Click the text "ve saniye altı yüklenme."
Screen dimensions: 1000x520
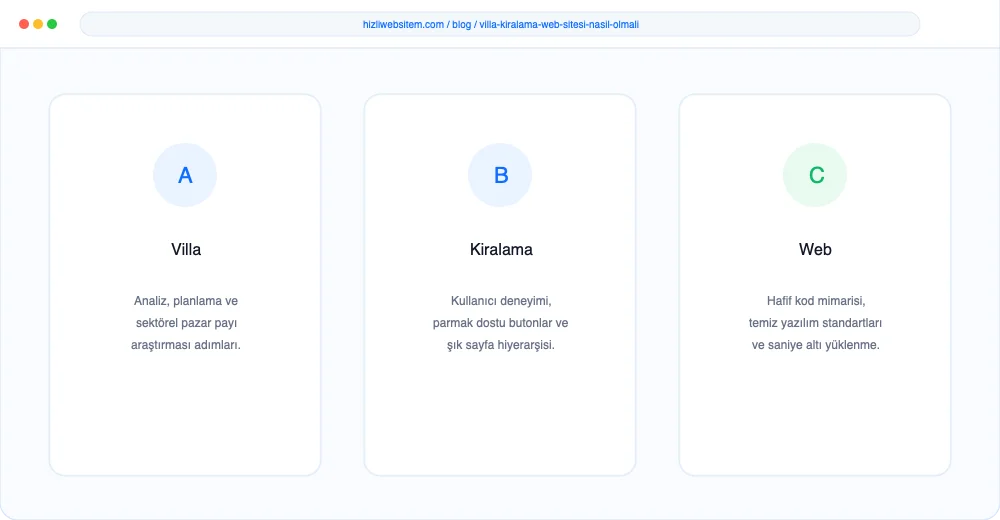(815, 345)
